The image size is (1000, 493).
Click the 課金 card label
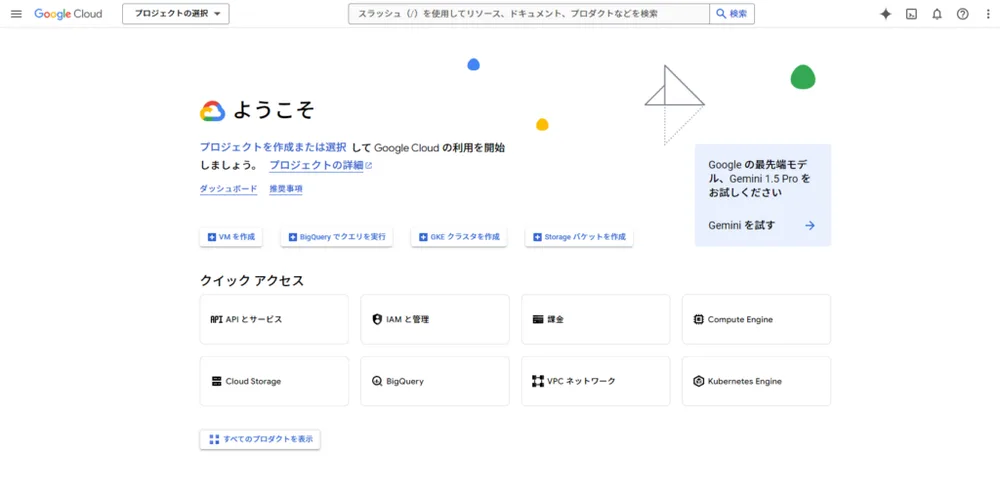555,319
